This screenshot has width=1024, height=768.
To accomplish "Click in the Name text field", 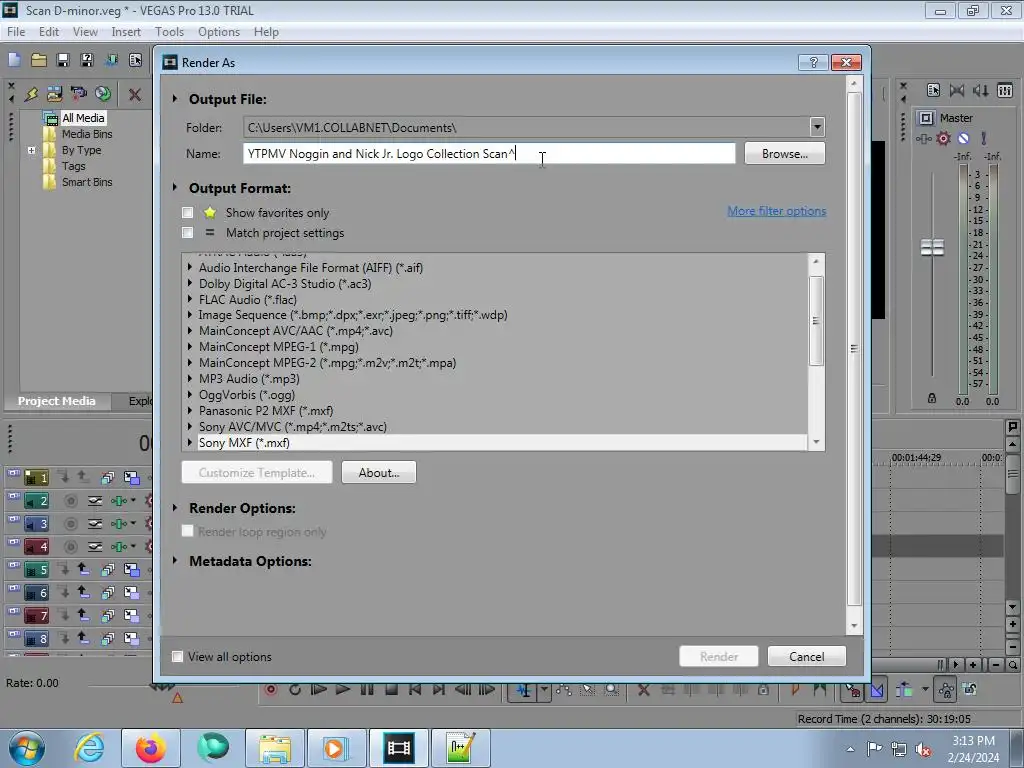I will click(489, 153).
